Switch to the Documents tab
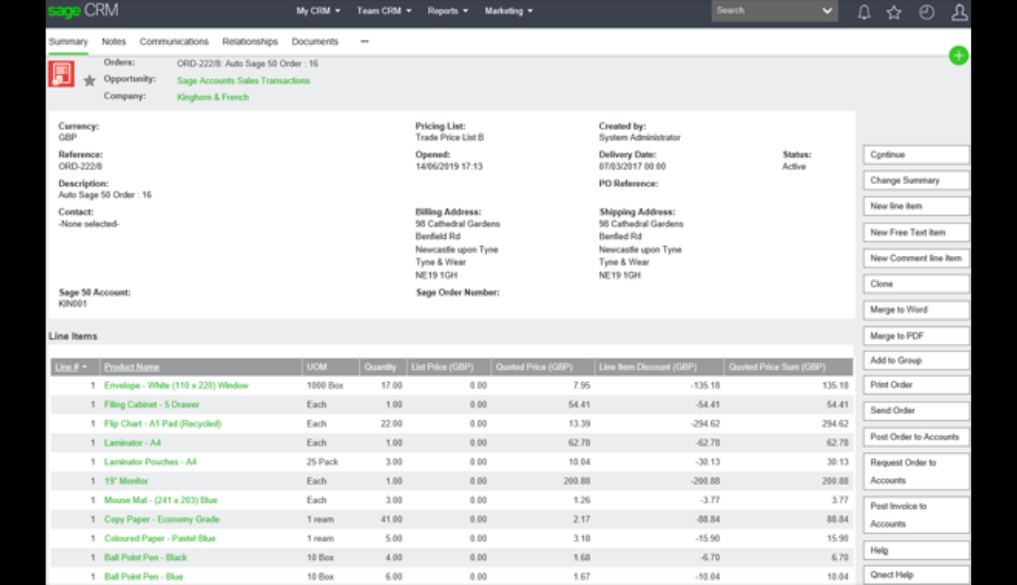The width and height of the screenshot is (1017, 585). pyautogui.click(x=315, y=42)
